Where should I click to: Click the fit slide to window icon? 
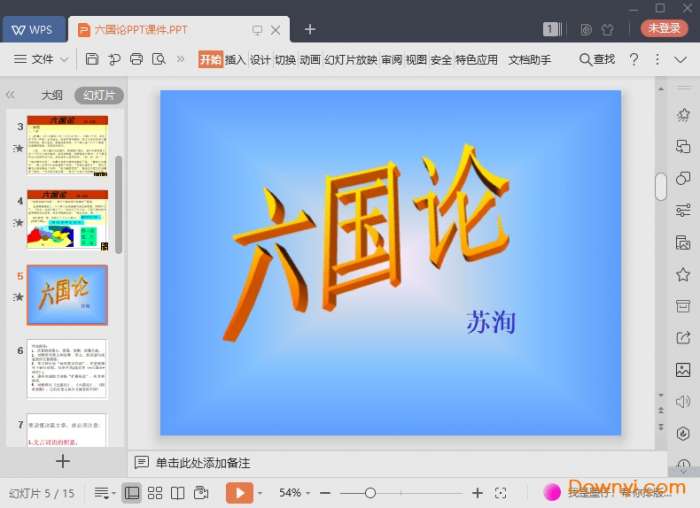tap(501, 493)
